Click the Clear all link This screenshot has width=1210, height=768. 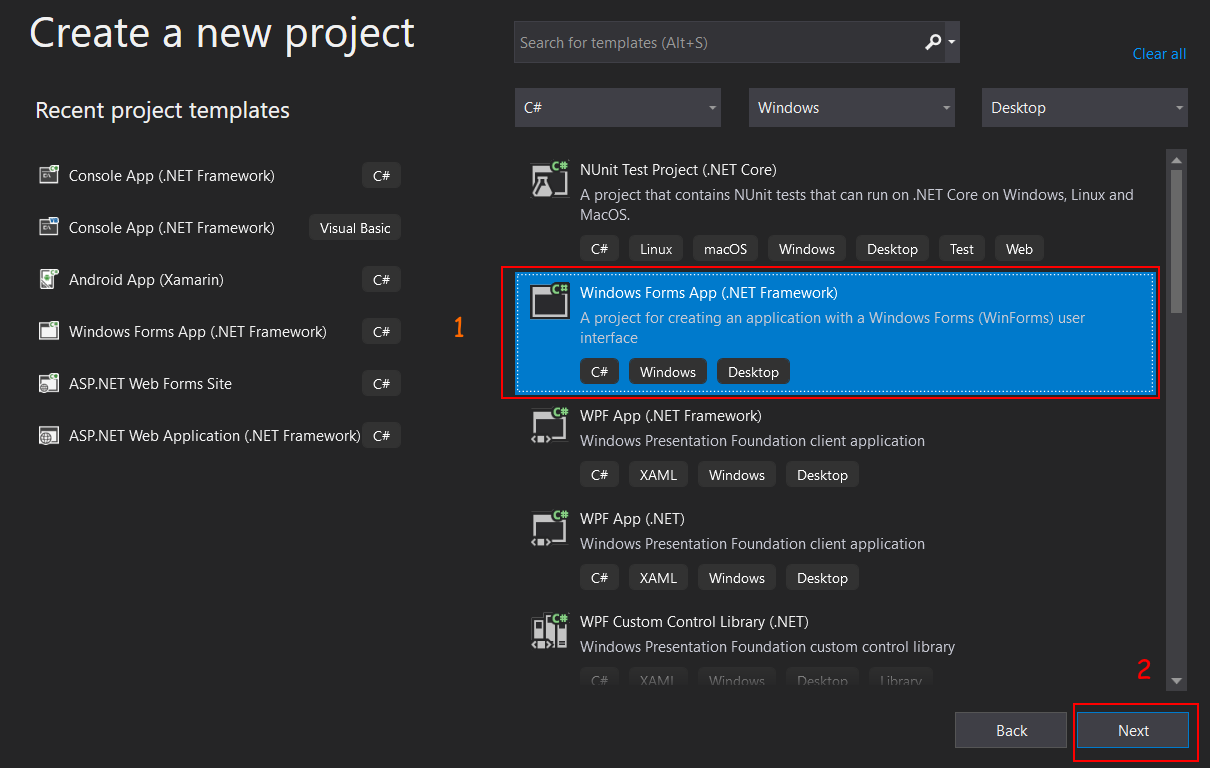(1159, 53)
